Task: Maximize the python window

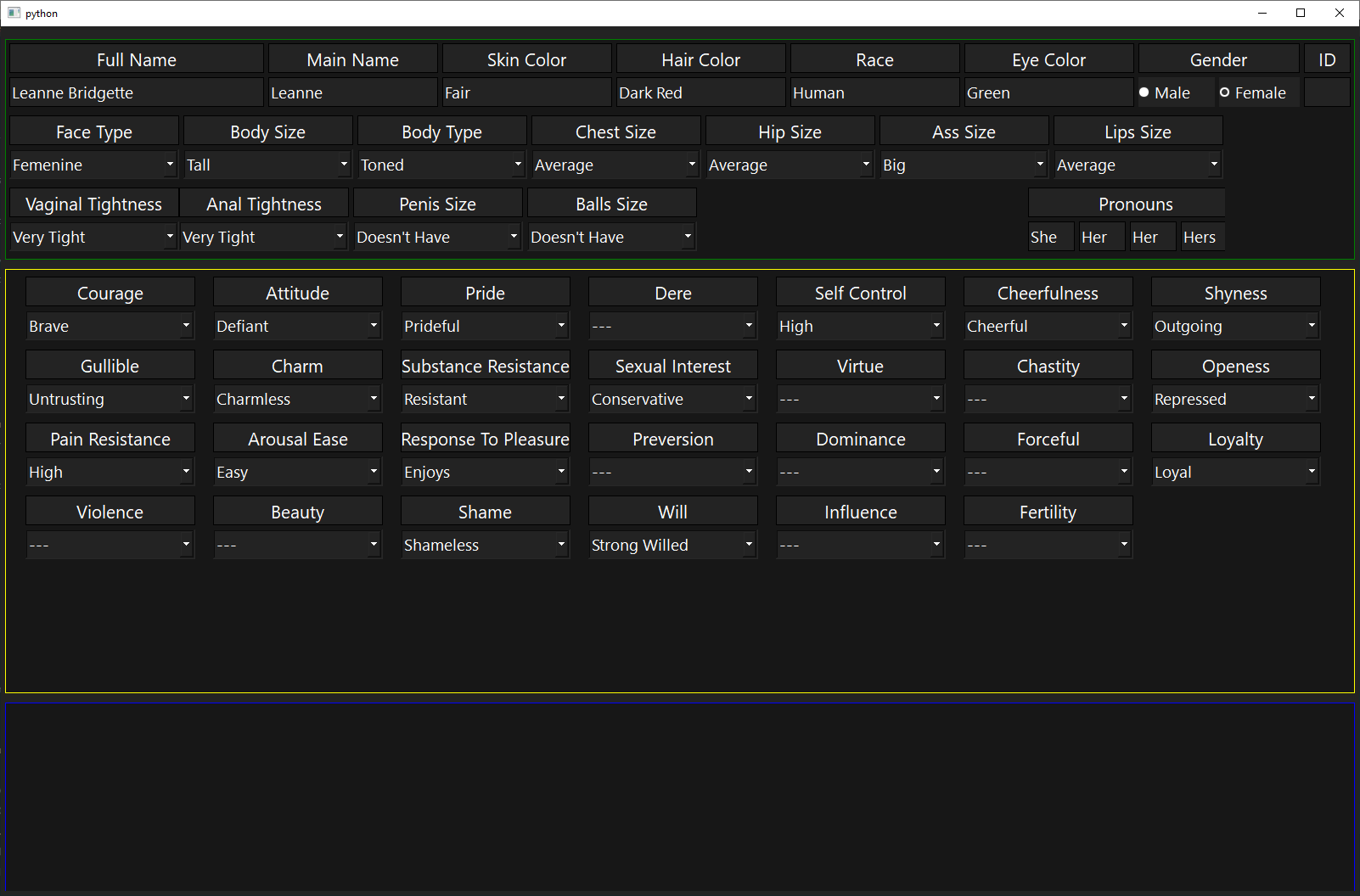Action: point(1300,13)
